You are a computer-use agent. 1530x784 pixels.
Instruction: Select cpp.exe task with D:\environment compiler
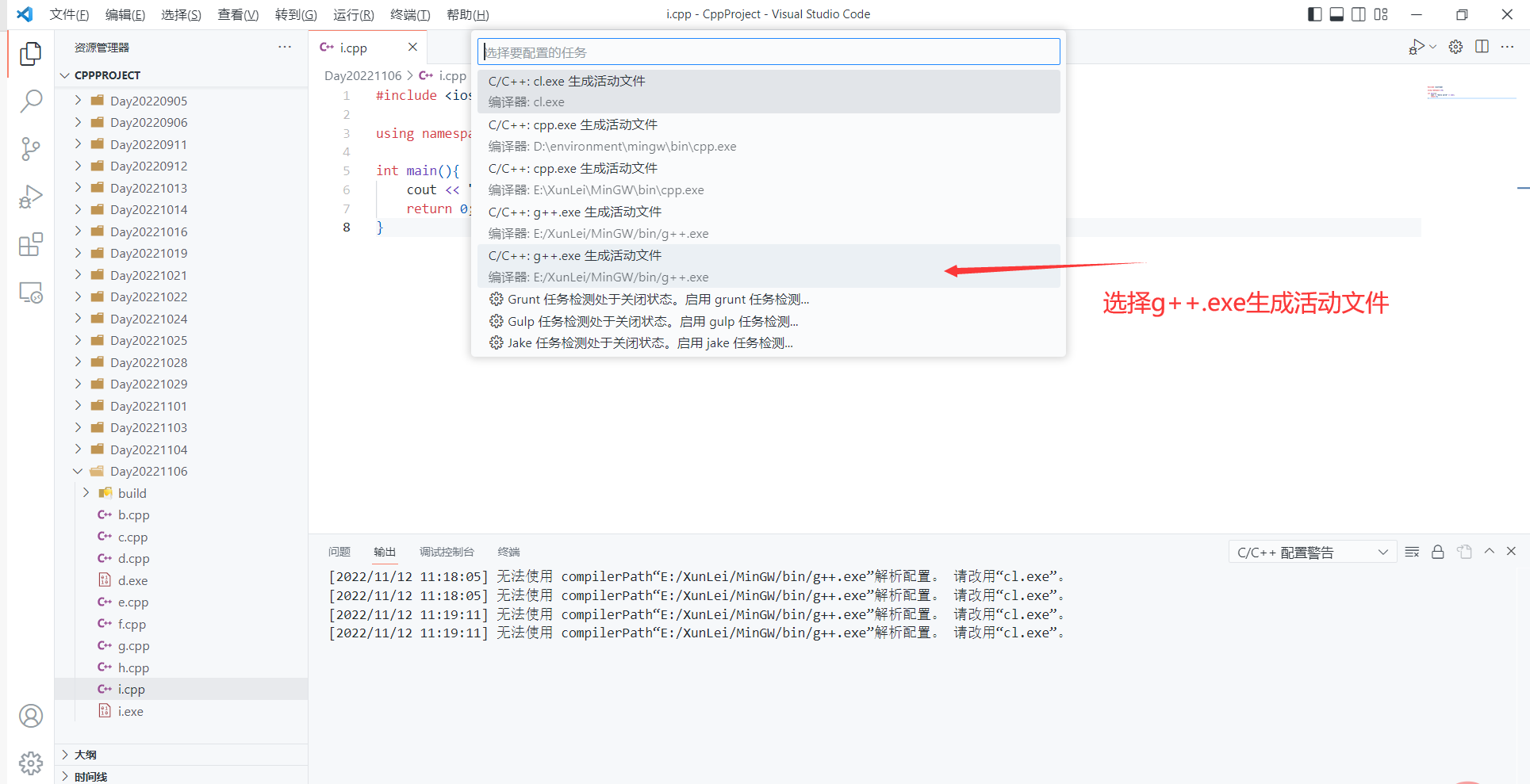pyautogui.click(x=769, y=135)
